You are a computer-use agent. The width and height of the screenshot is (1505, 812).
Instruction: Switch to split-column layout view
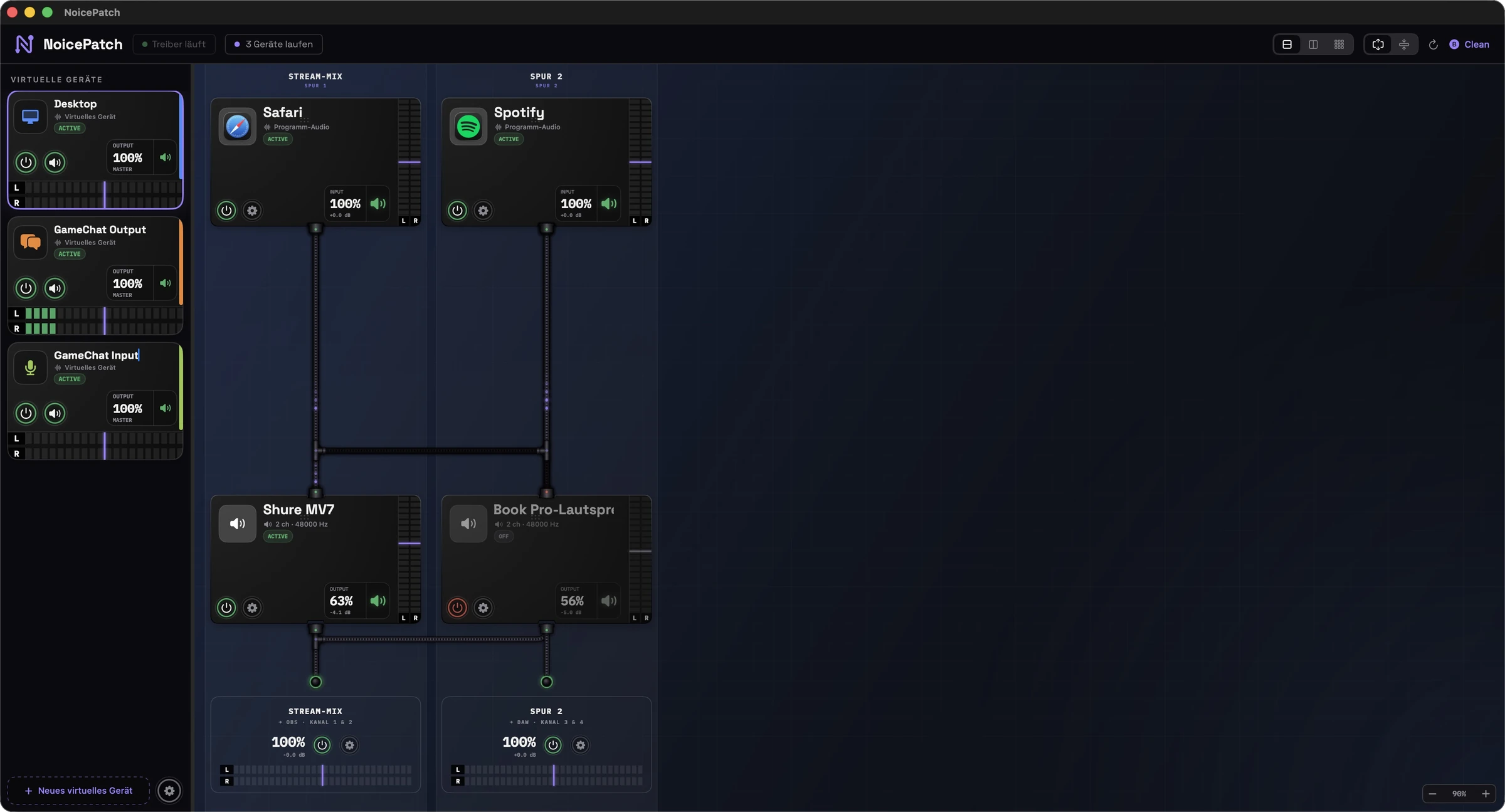point(1313,45)
